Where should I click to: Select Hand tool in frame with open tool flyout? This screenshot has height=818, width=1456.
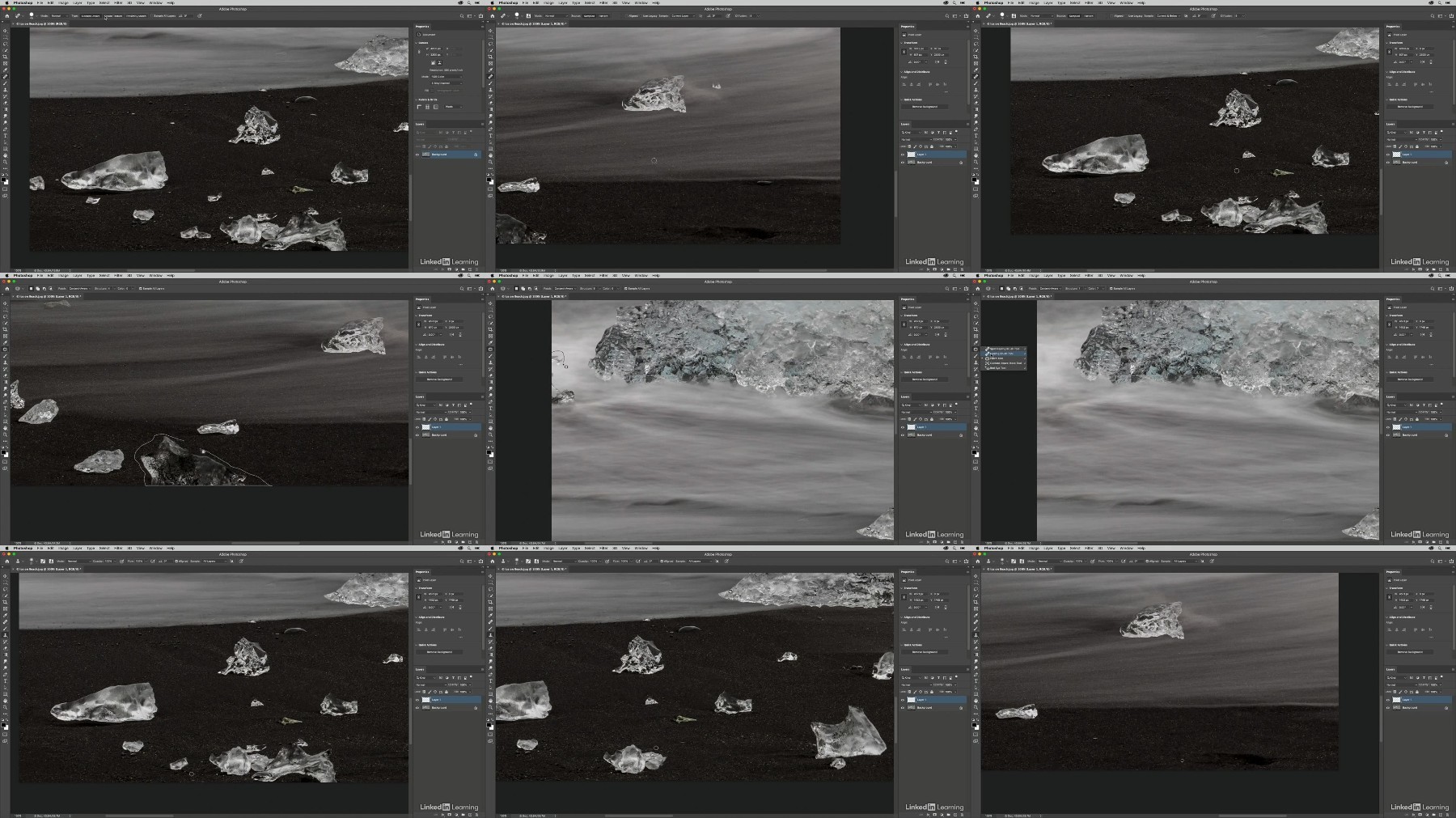[976, 428]
